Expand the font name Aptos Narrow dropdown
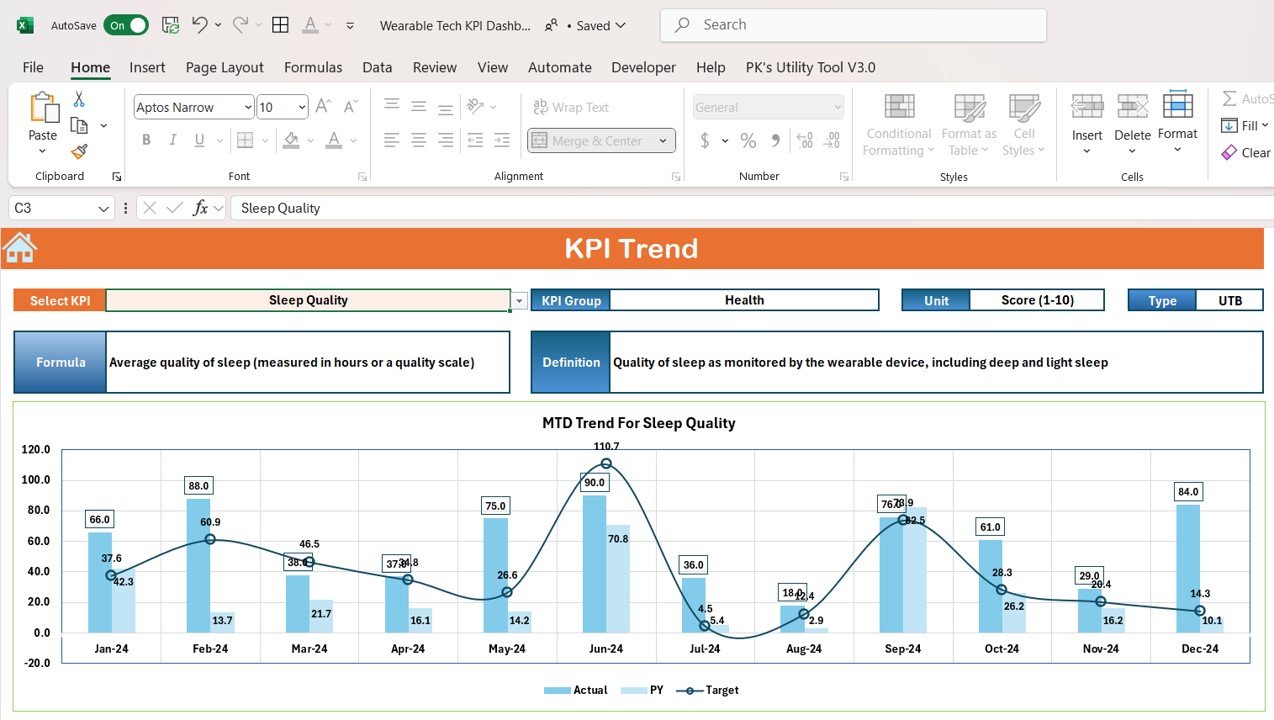 (247, 107)
